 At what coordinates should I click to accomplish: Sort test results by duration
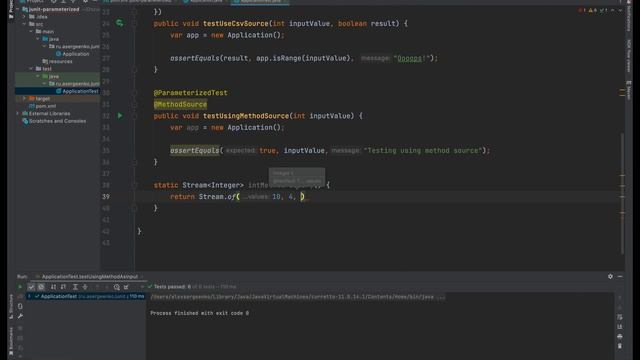63,287
